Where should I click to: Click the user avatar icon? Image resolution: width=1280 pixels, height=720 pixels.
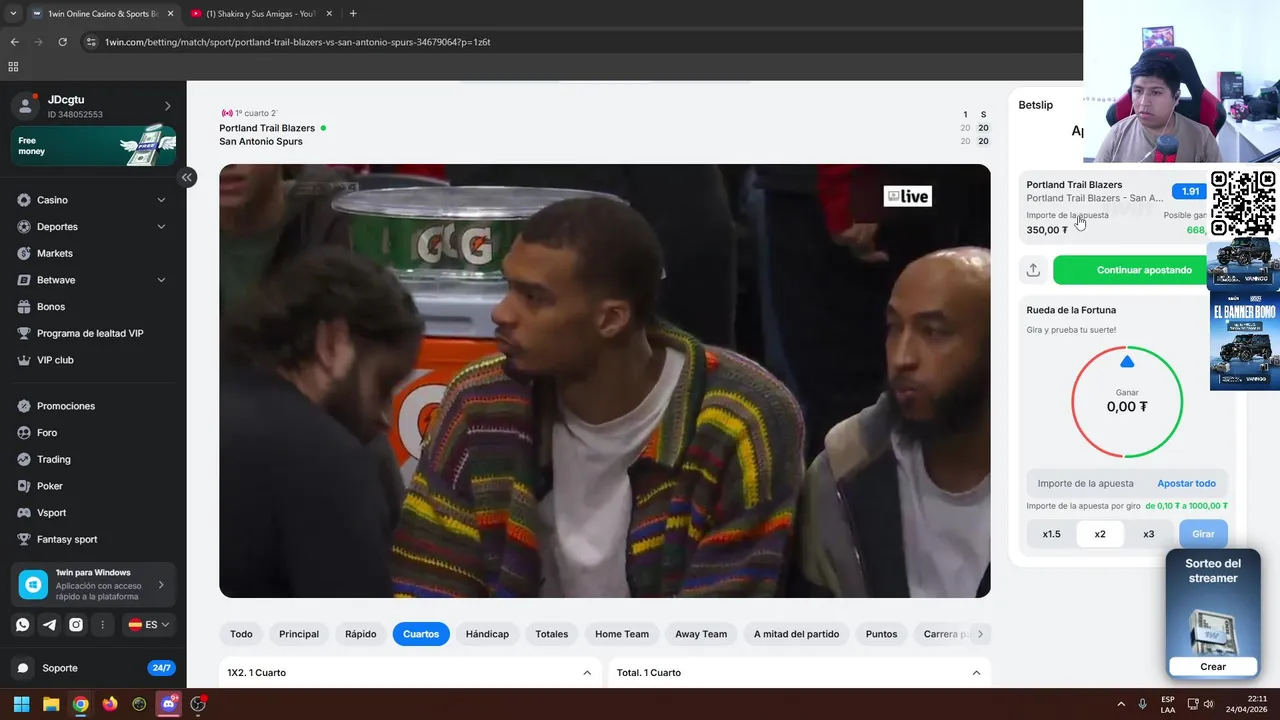tap(28, 106)
